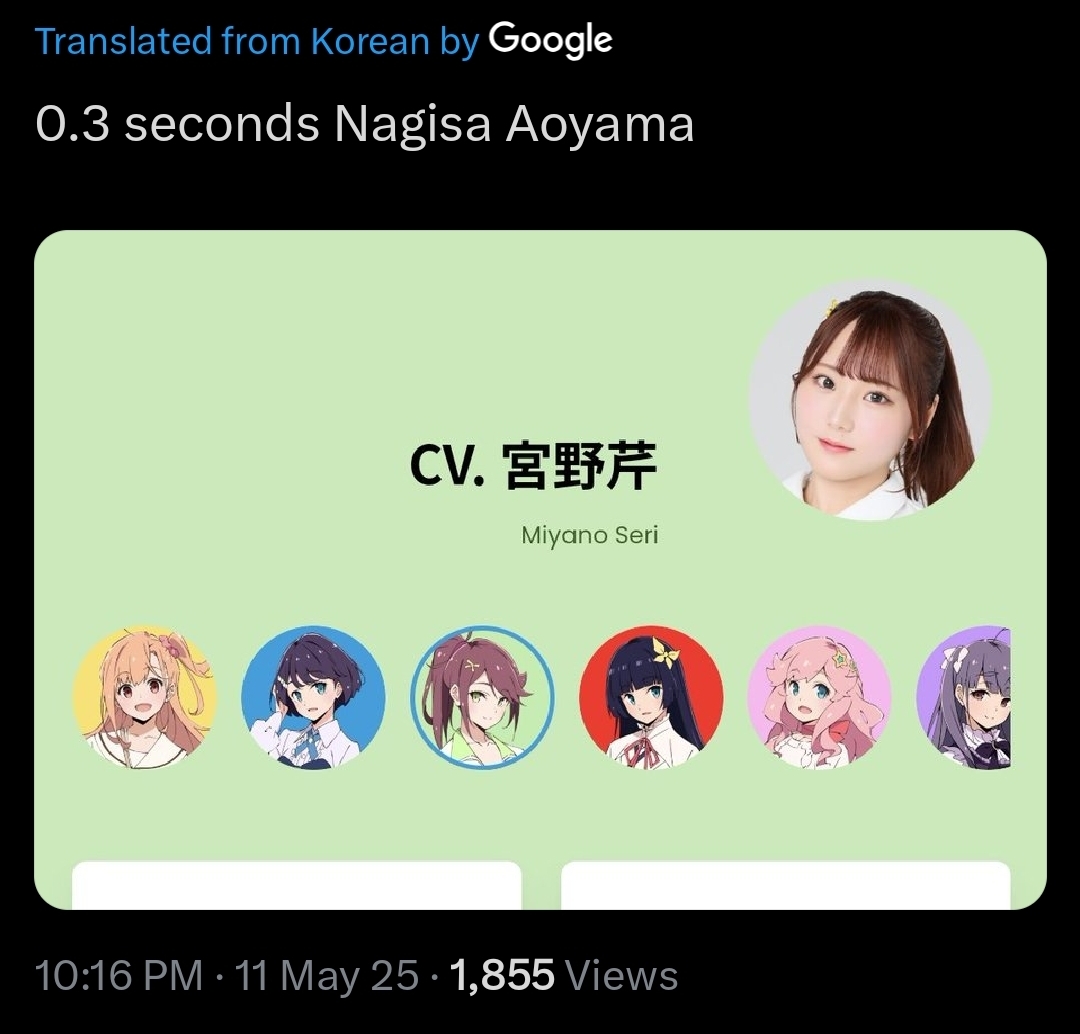Open the white card at bottom right
Screen dimensions: 1080x1034
(x=786, y=885)
